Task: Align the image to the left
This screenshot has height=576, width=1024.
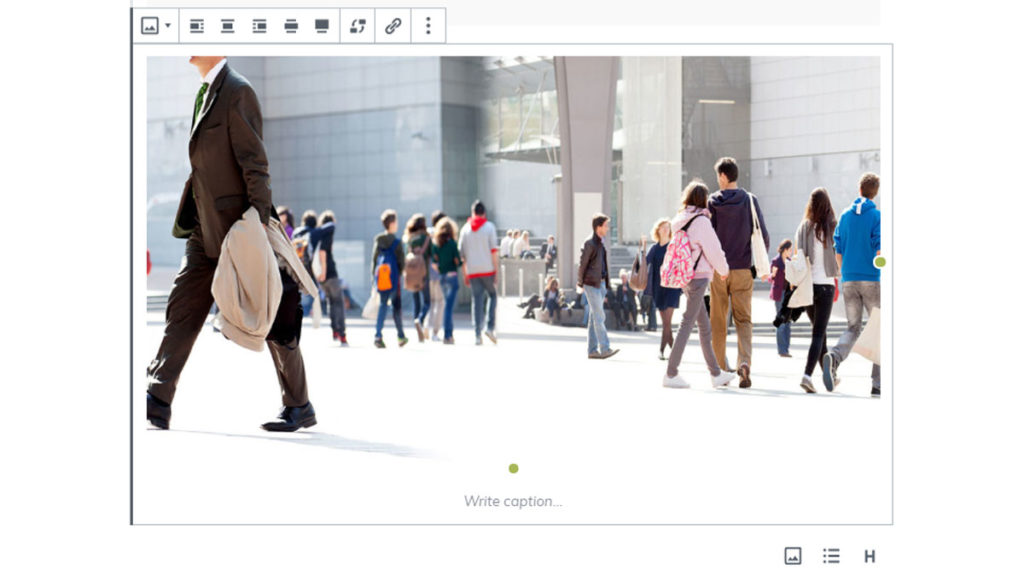Action: tap(197, 26)
